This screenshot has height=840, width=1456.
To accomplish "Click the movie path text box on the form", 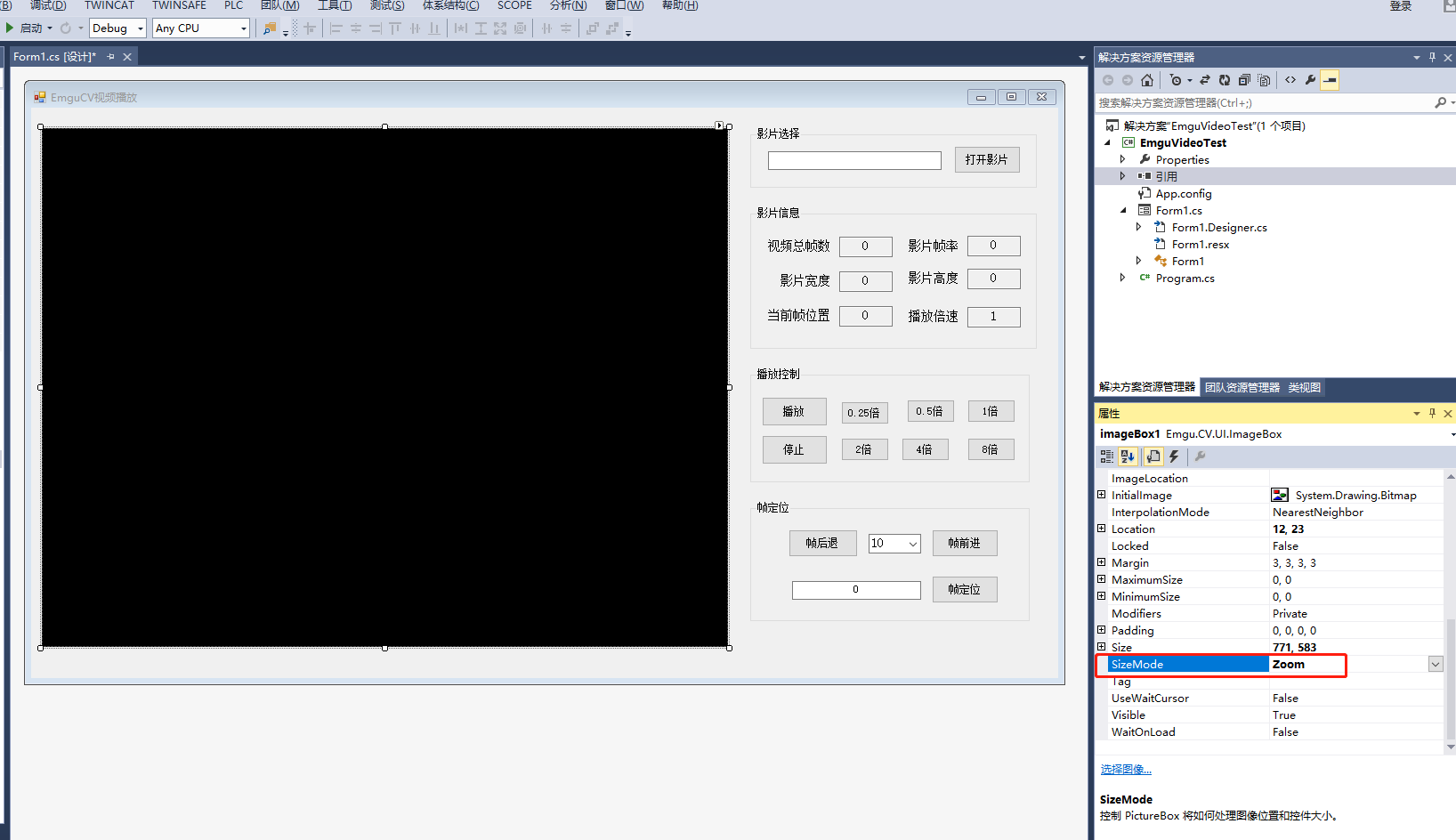I will [x=854, y=161].
